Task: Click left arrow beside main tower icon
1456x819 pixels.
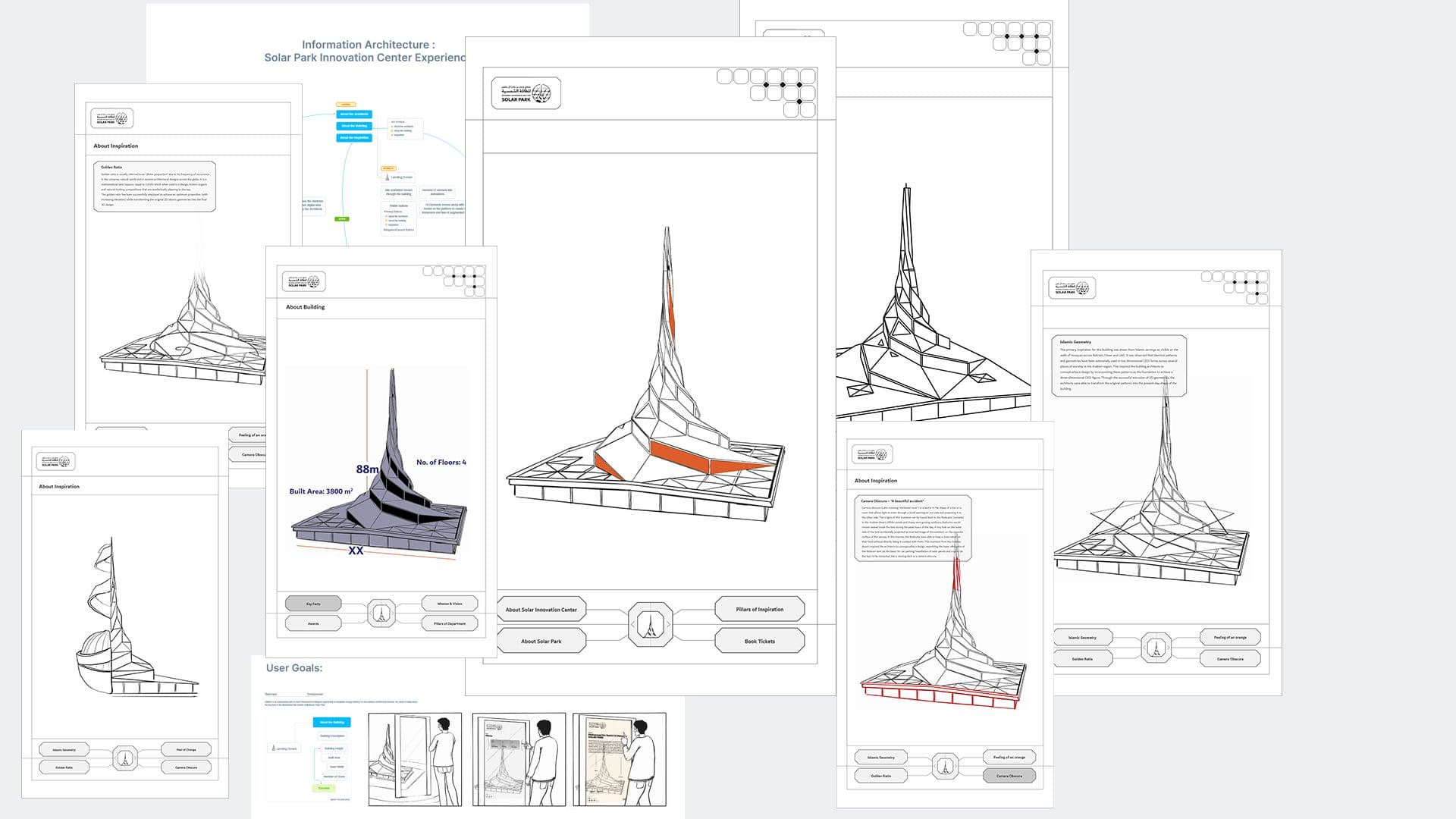Action: pos(632,625)
